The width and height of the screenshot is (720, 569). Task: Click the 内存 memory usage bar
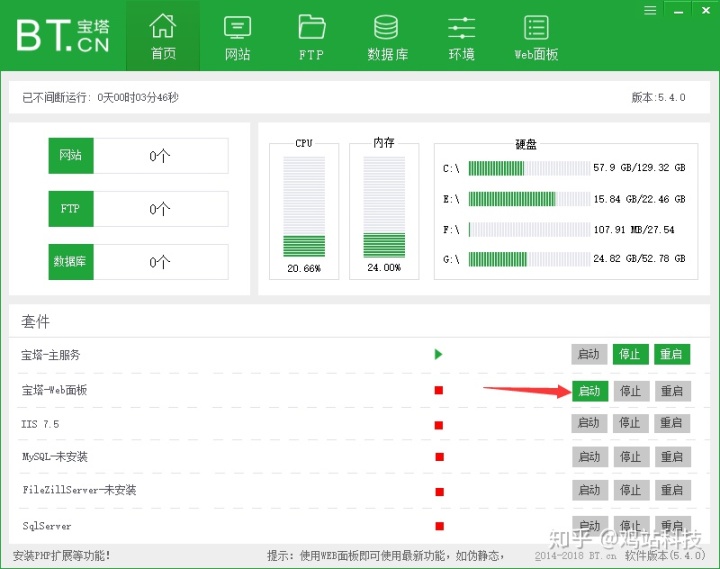(384, 206)
